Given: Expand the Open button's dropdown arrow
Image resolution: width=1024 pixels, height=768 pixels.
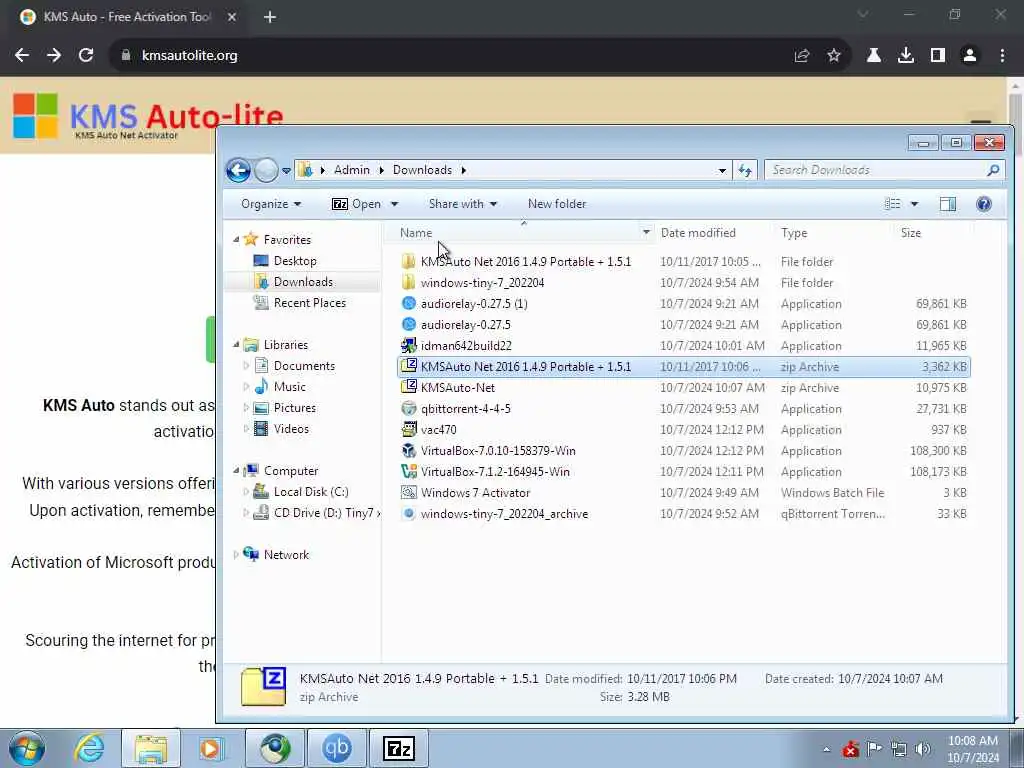Looking at the screenshot, I should 394,204.
